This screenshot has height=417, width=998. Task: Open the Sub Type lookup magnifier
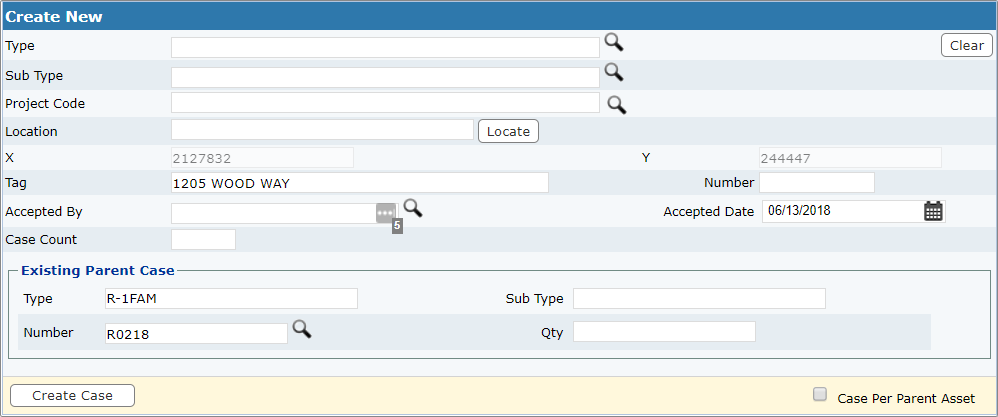[614, 72]
